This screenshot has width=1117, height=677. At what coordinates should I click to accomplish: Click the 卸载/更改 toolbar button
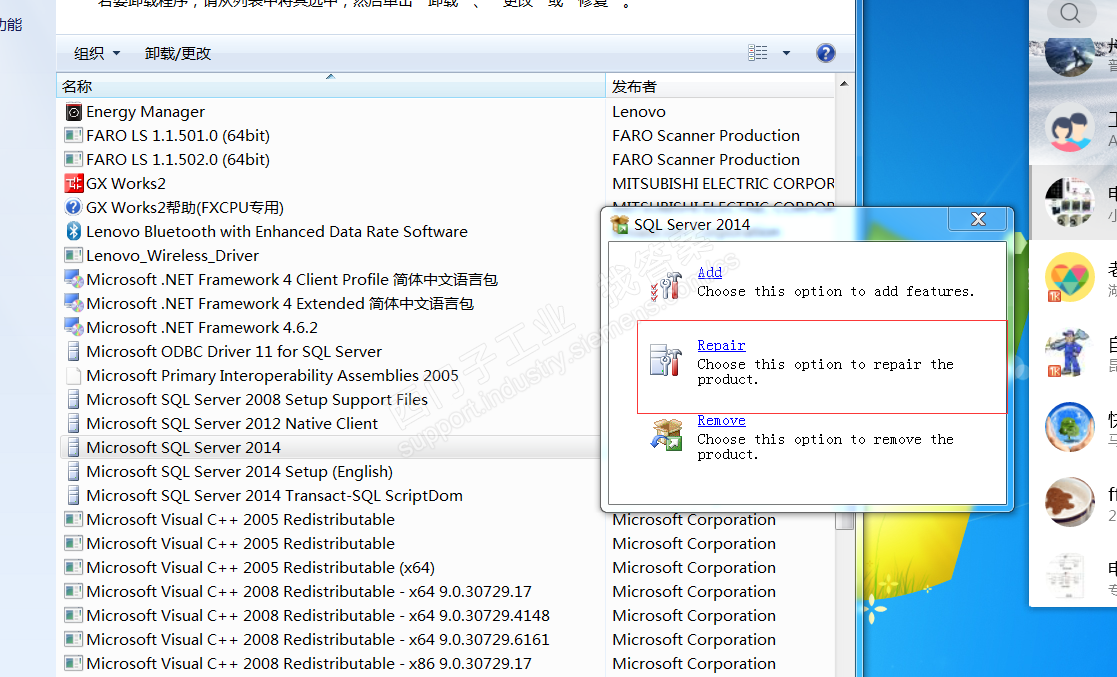(x=177, y=53)
